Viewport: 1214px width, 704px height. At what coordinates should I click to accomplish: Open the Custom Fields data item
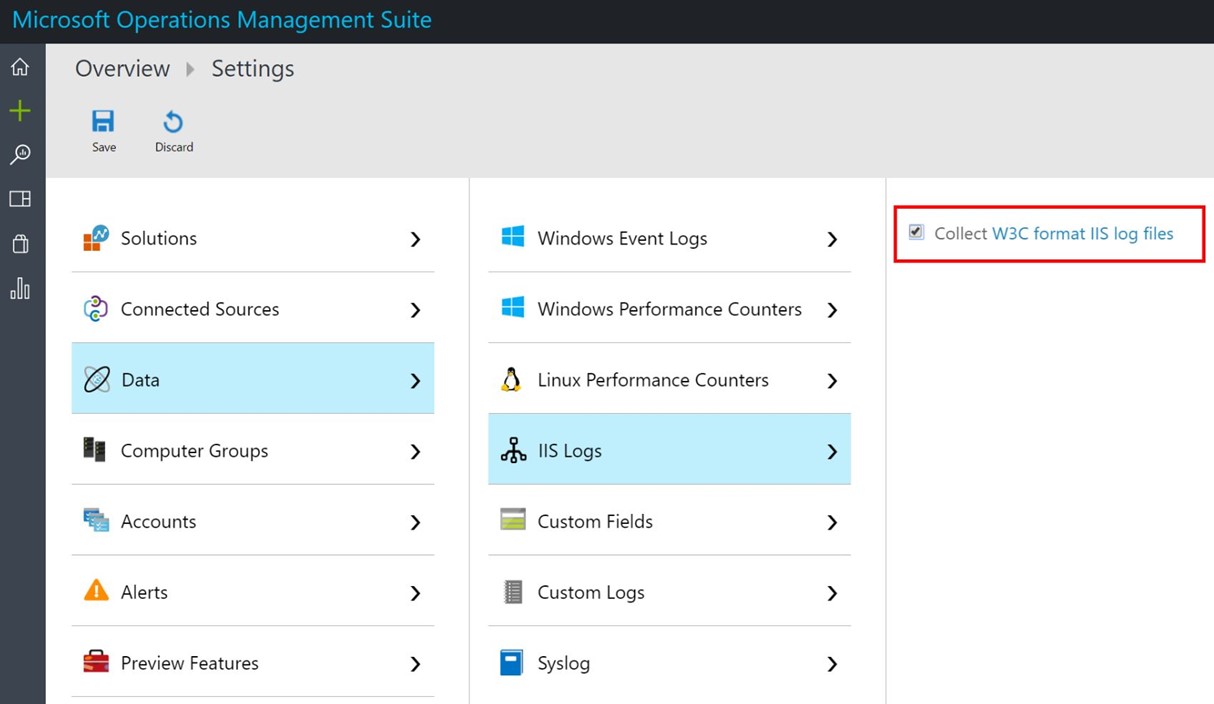tap(669, 521)
